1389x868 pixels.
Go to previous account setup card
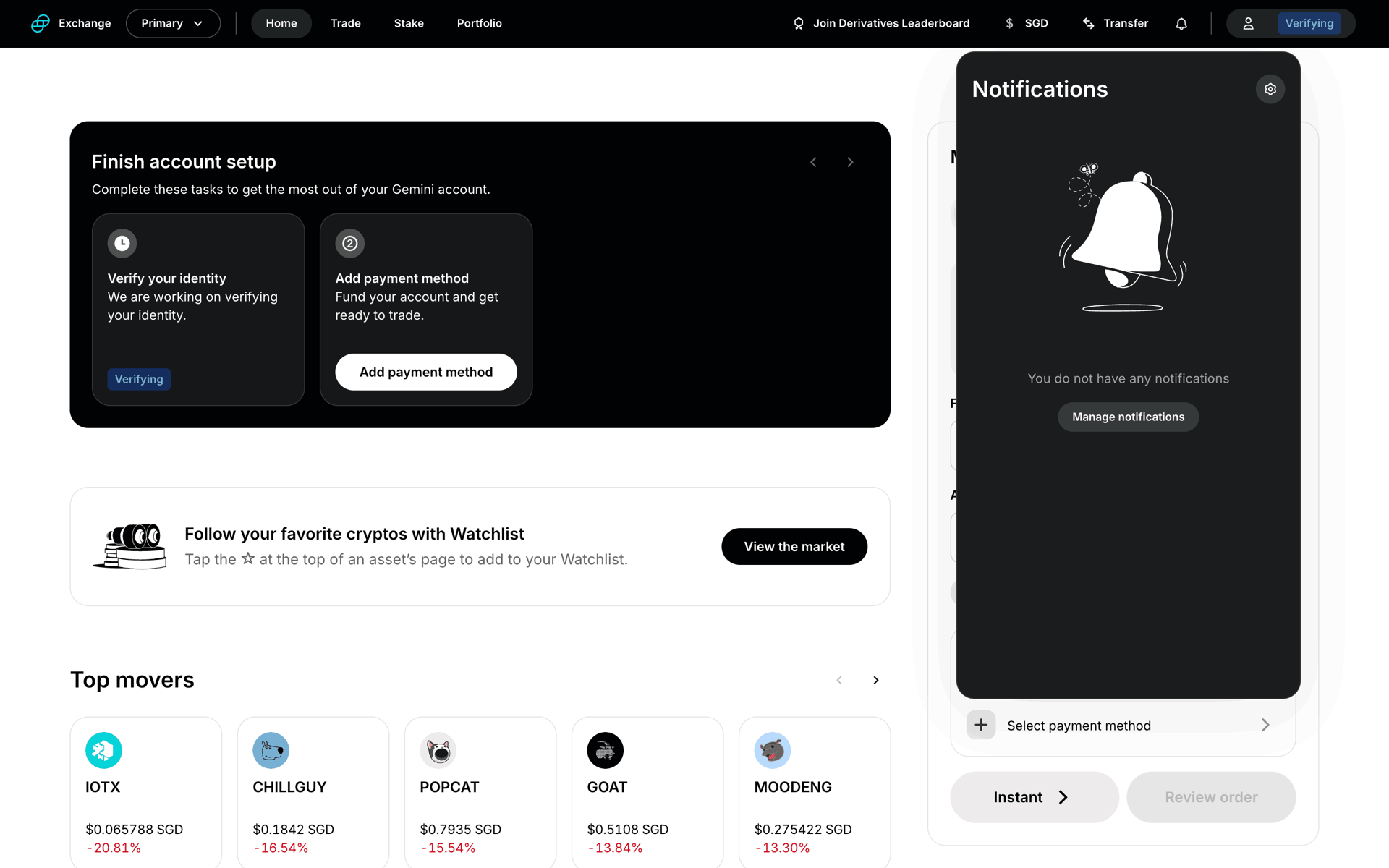click(x=814, y=162)
